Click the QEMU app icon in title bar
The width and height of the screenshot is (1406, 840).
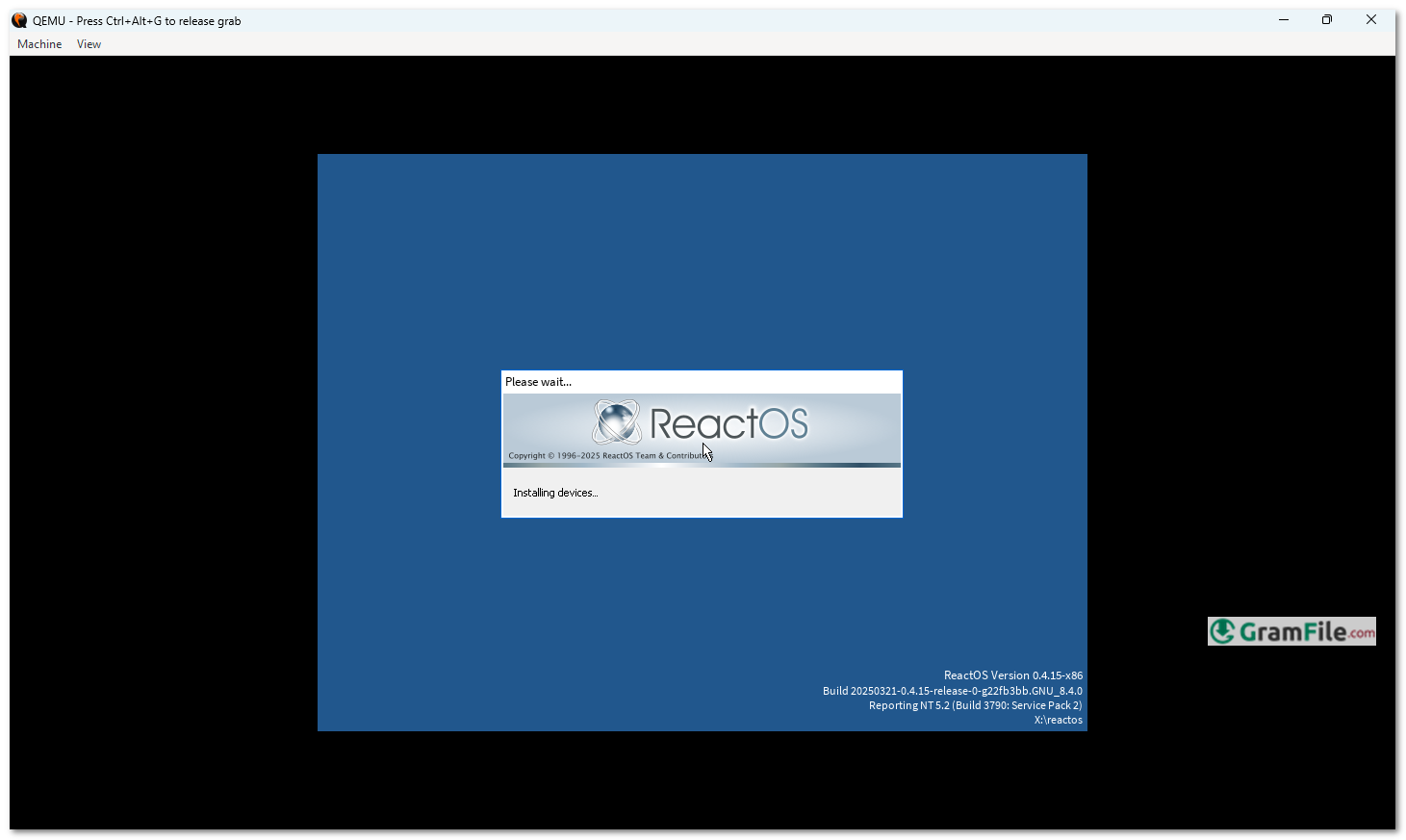coord(19,20)
